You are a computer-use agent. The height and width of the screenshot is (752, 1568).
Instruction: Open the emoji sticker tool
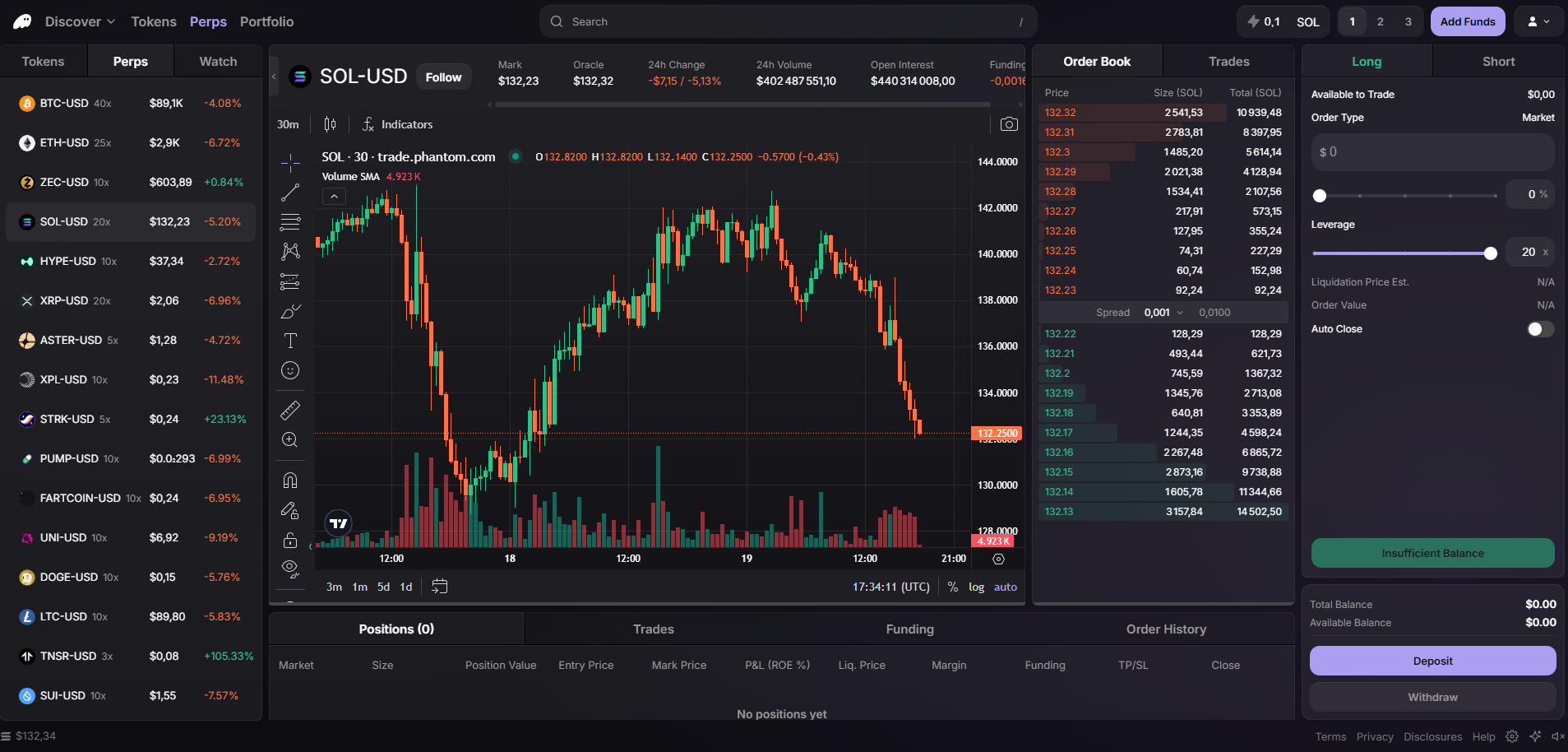pyautogui.click(x=290, y=370)
